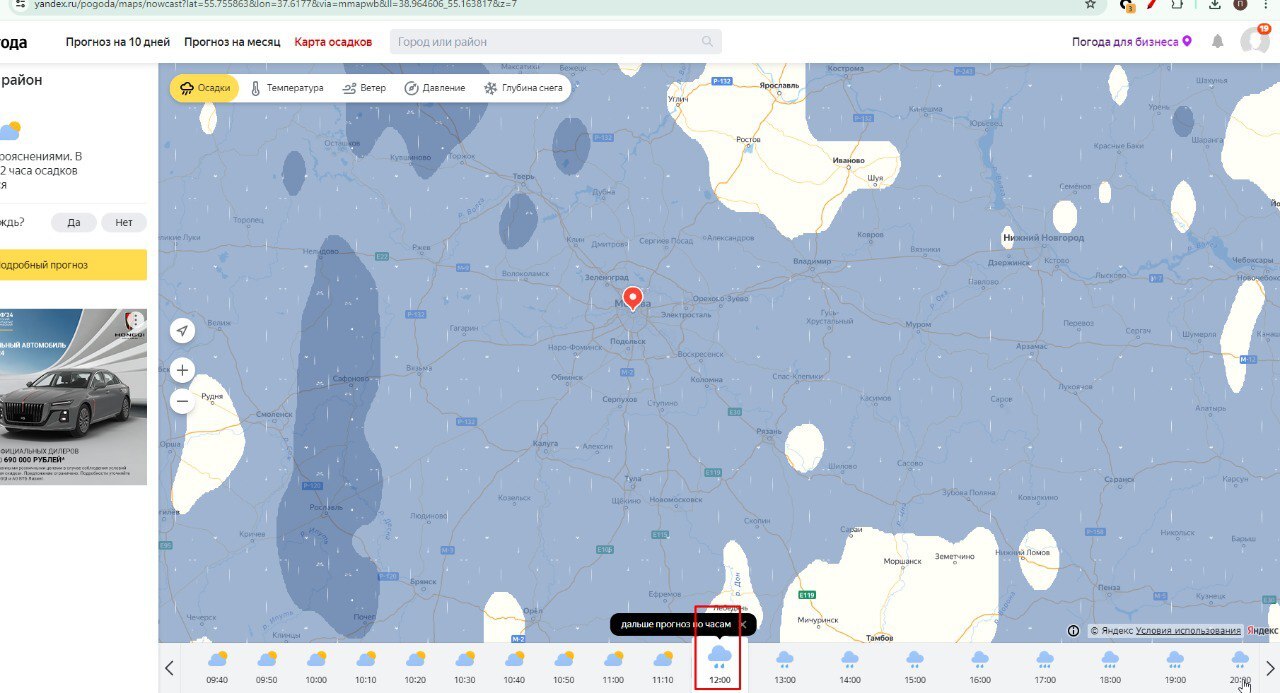Select the 10:20 timeline slot
This screenshot has width=1280, height=693.
click(415, 667)
